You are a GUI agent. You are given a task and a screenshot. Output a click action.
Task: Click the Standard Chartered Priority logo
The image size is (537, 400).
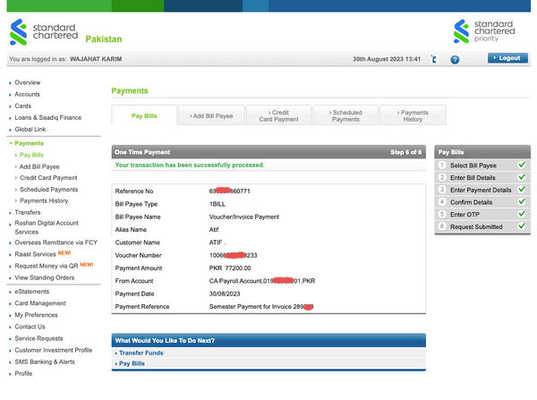point(484,31)
